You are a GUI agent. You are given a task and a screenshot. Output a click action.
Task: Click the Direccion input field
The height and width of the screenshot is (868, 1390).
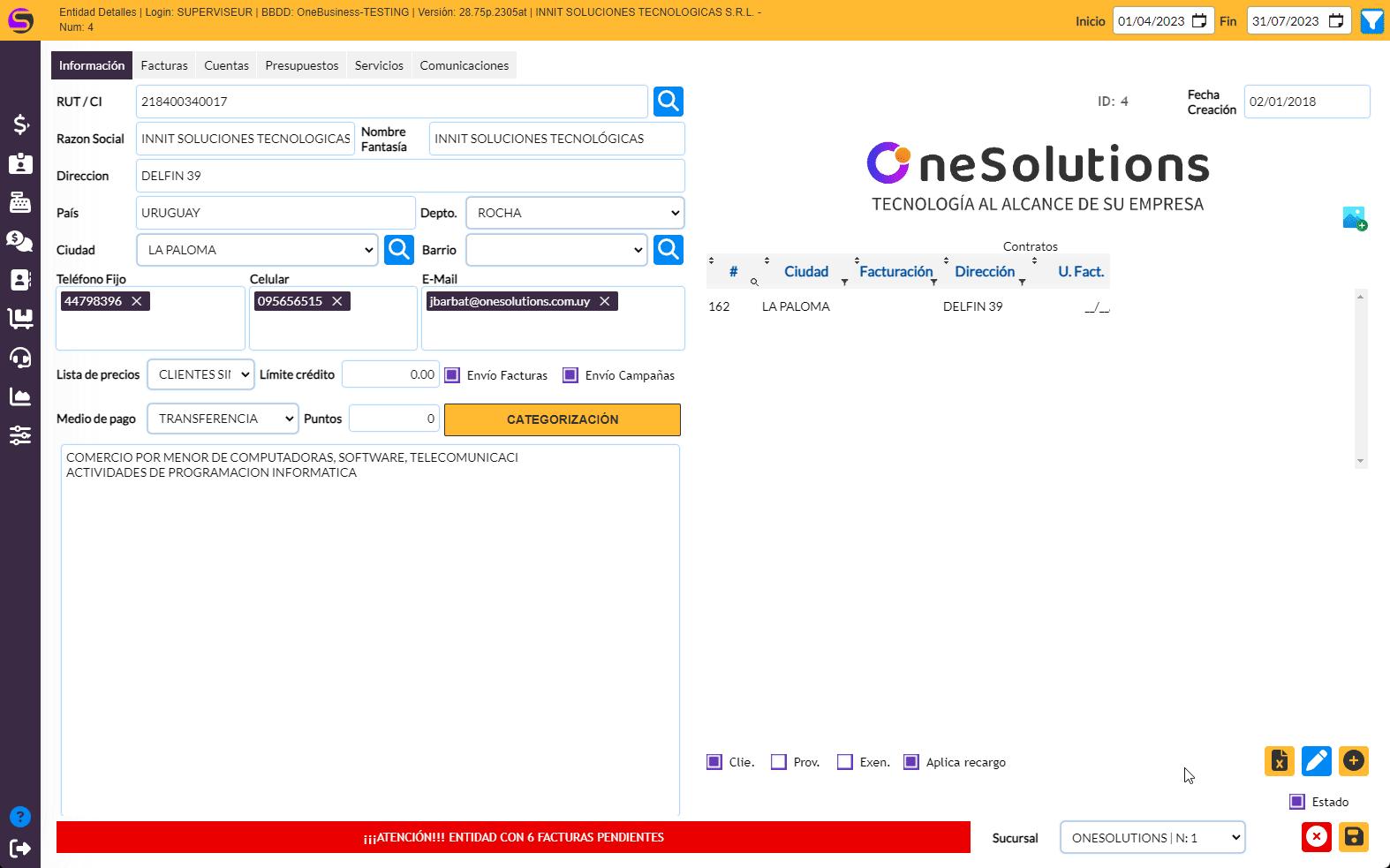point(410,176)
